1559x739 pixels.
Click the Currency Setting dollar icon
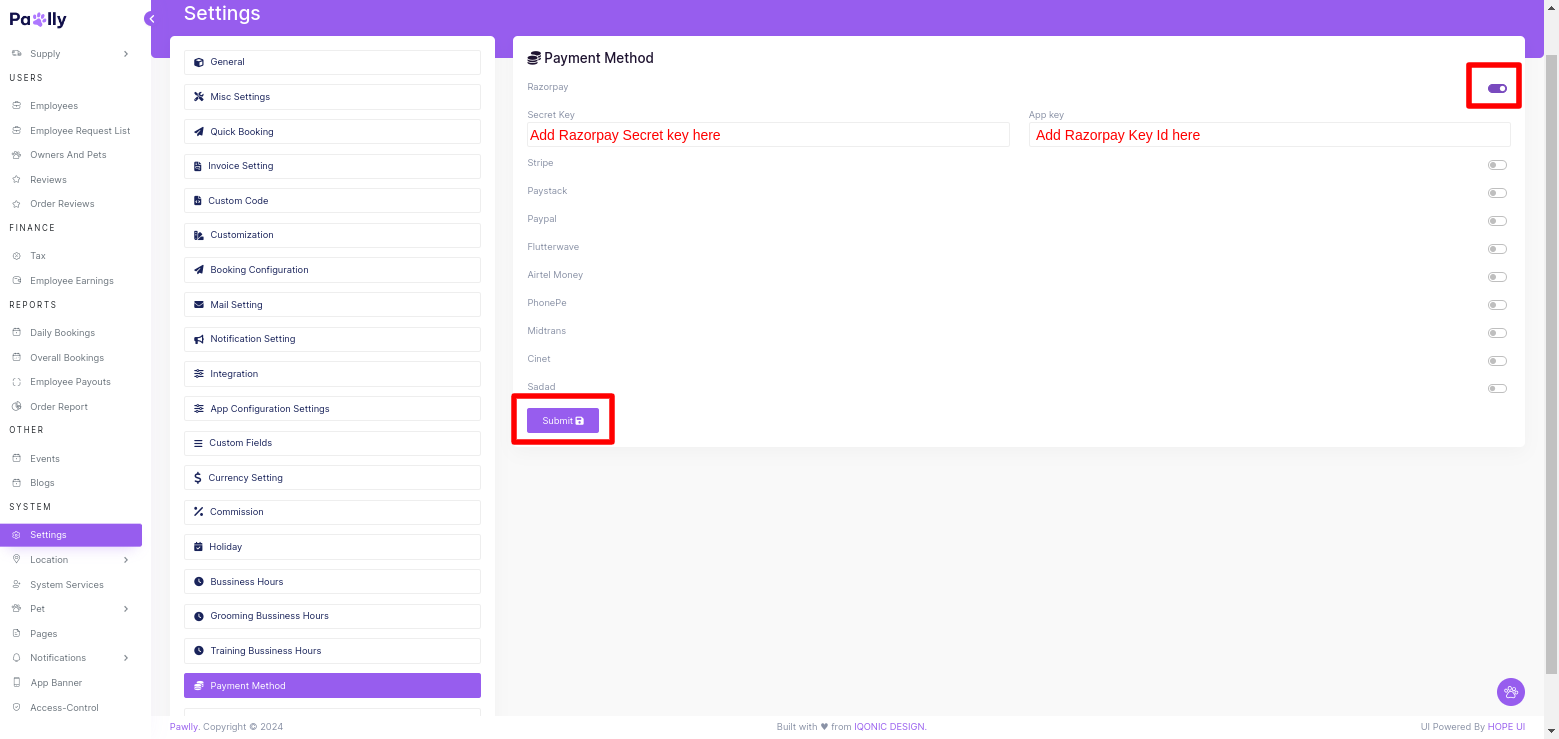[198, 478]
